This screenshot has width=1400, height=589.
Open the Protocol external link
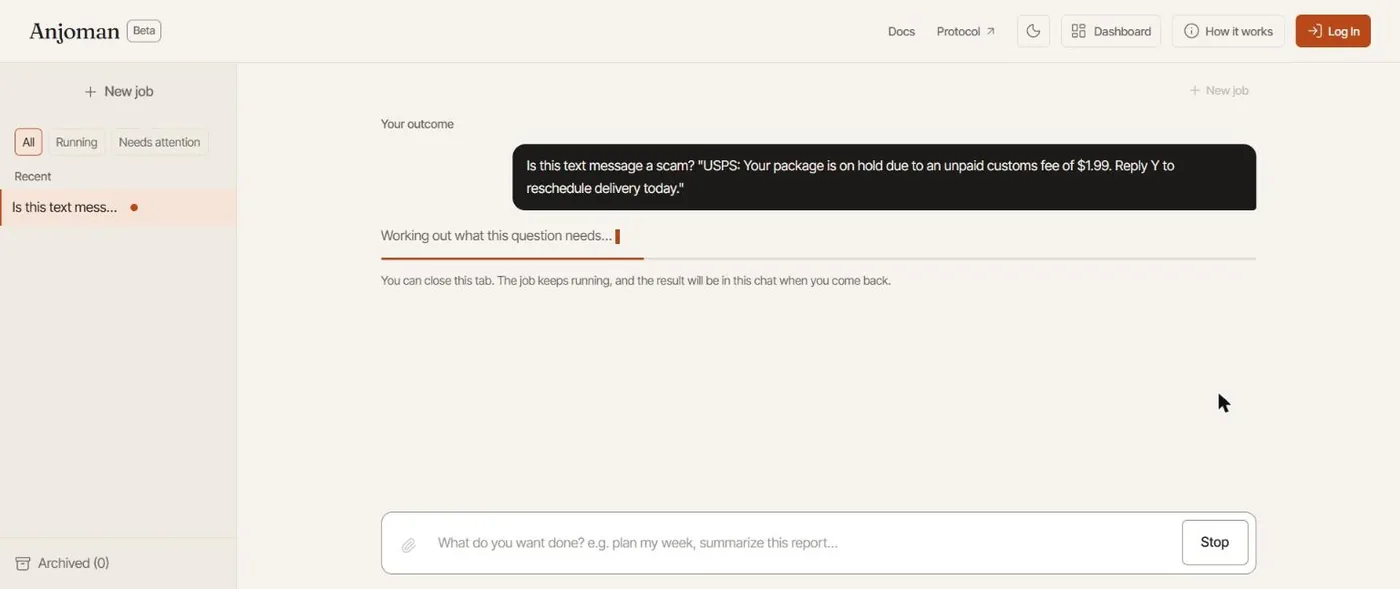pos(966,31)
